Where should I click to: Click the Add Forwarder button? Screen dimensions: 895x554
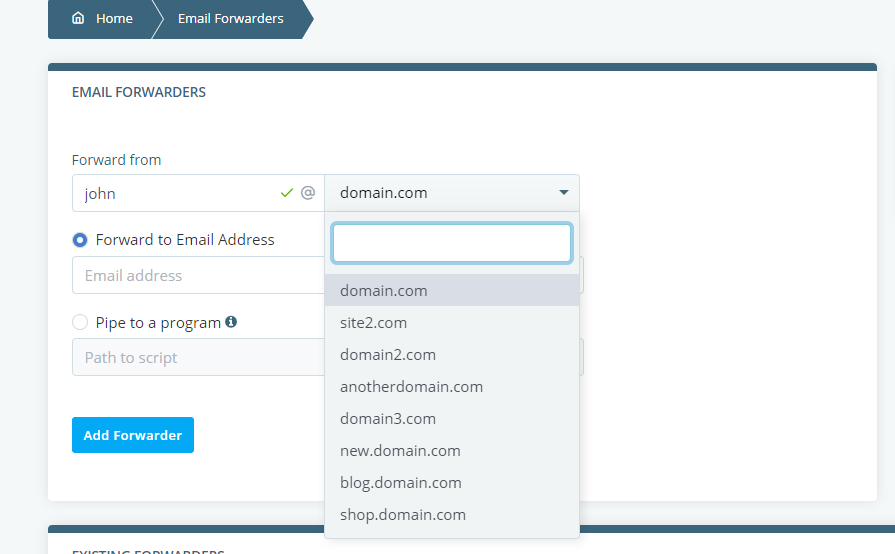click(133, 435)
